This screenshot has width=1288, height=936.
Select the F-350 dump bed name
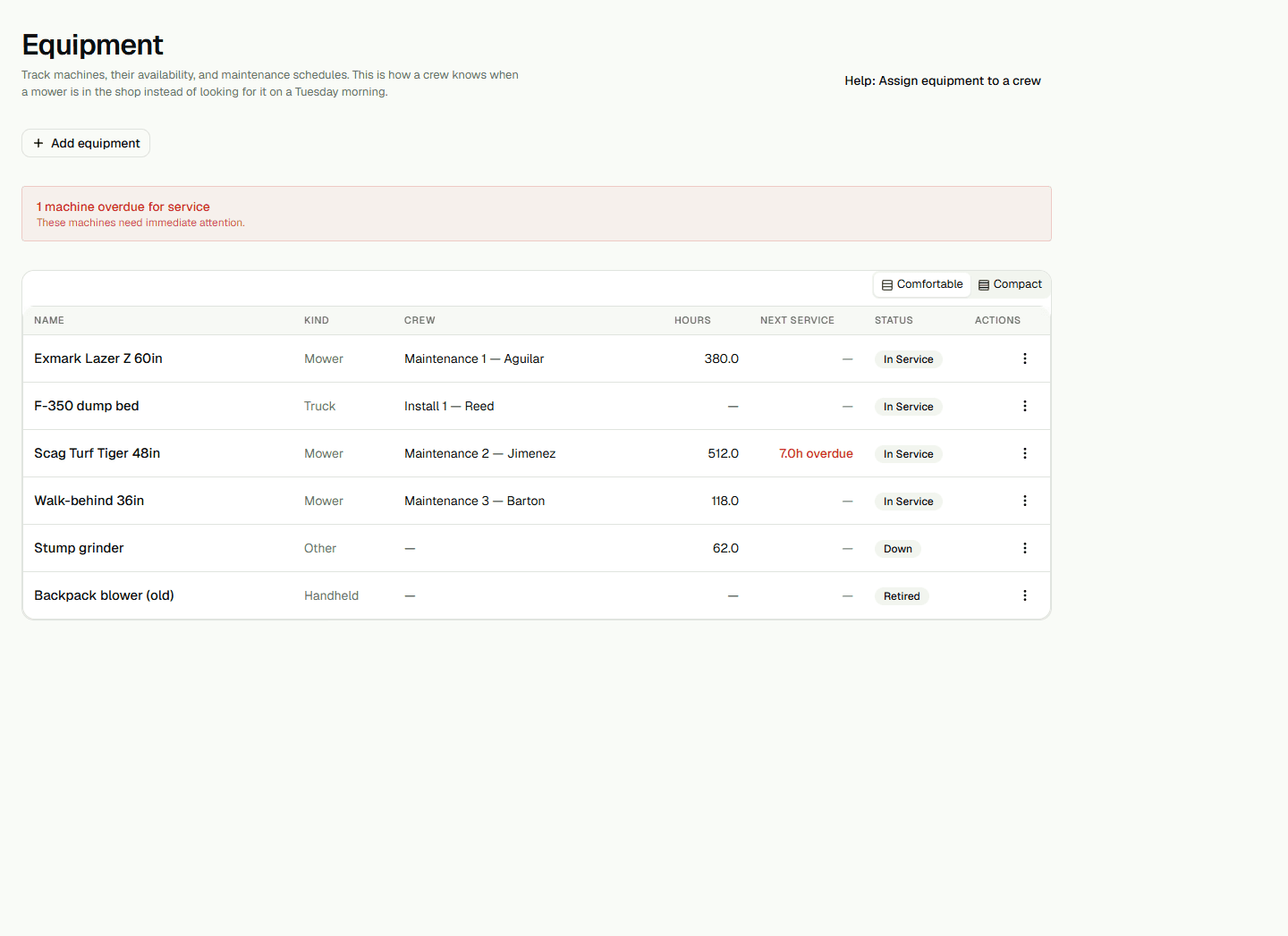87,406
